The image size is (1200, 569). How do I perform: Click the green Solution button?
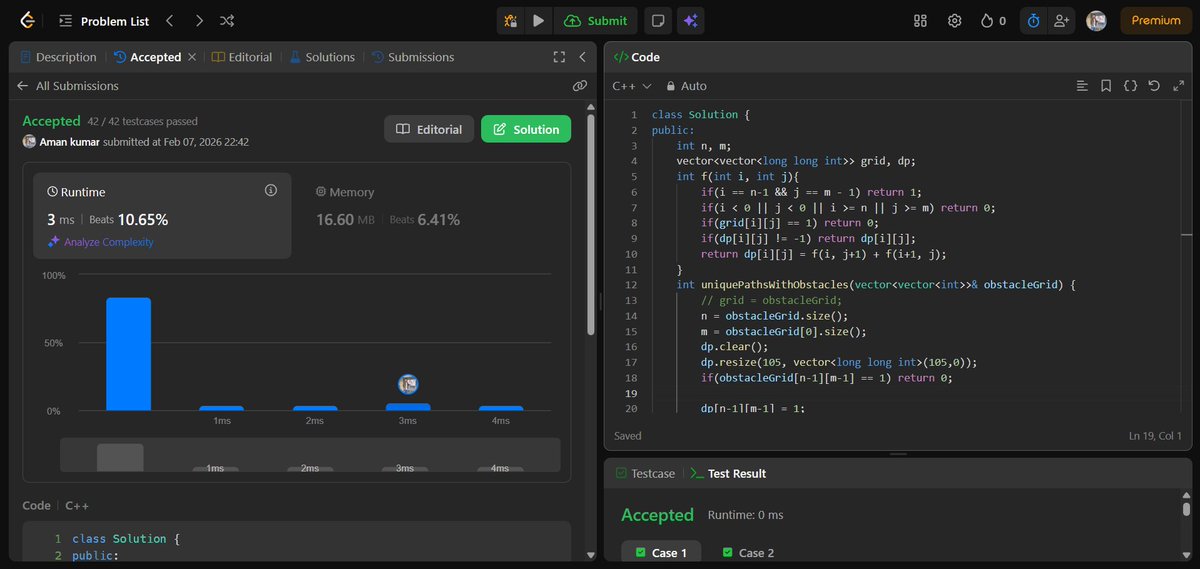click(526, 129)
